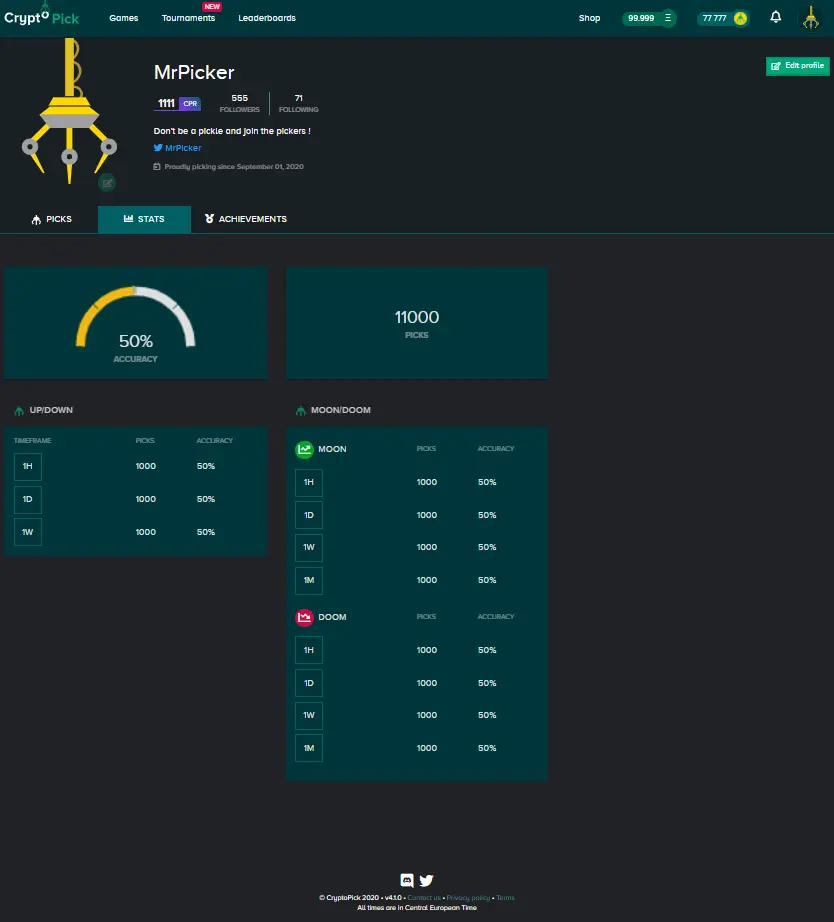View the 71 following list

pos(299,103)
